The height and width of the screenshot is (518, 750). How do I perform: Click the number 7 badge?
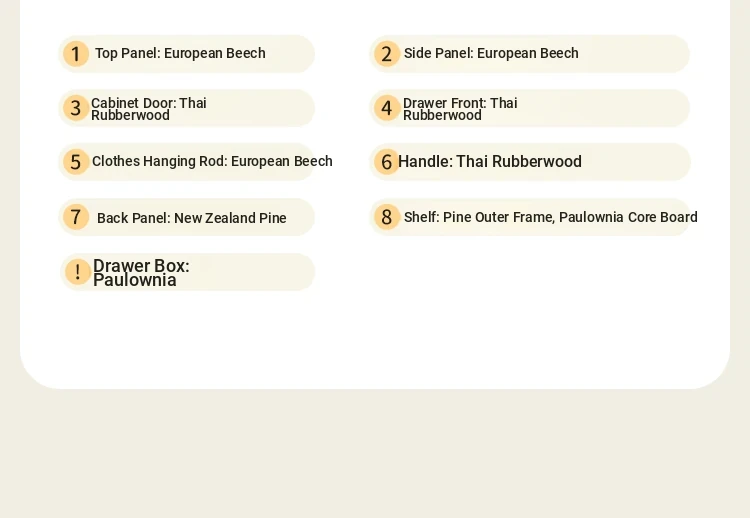[x=76, y=217]
